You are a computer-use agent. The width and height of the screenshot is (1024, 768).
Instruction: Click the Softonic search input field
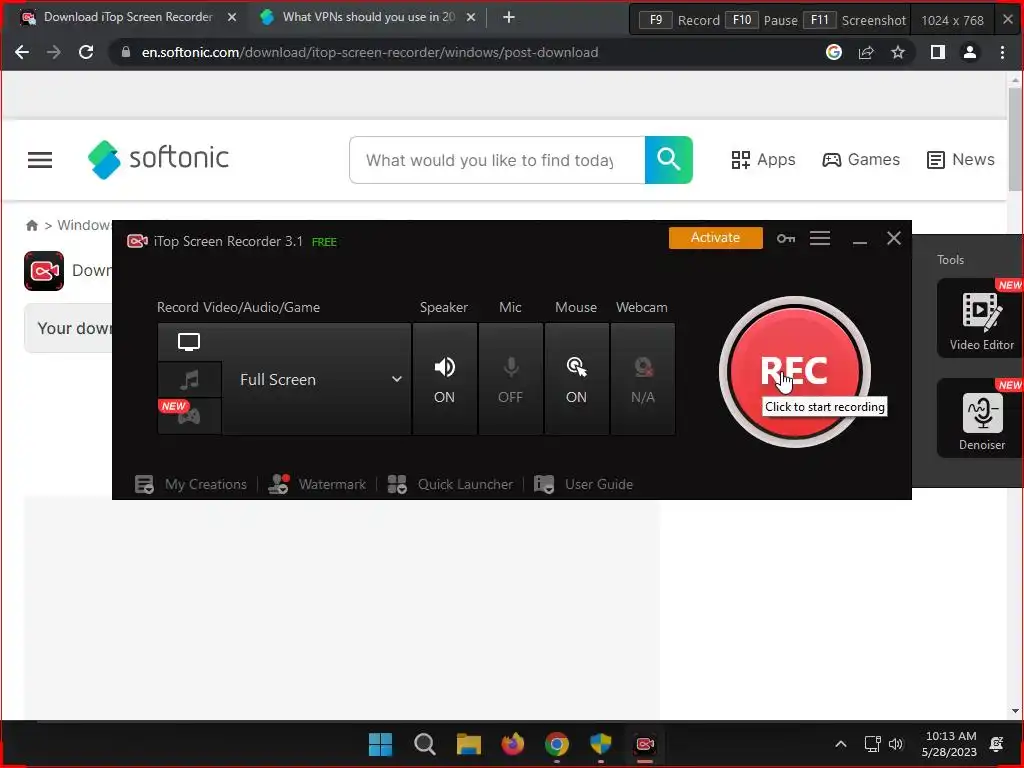pos(497,160)
